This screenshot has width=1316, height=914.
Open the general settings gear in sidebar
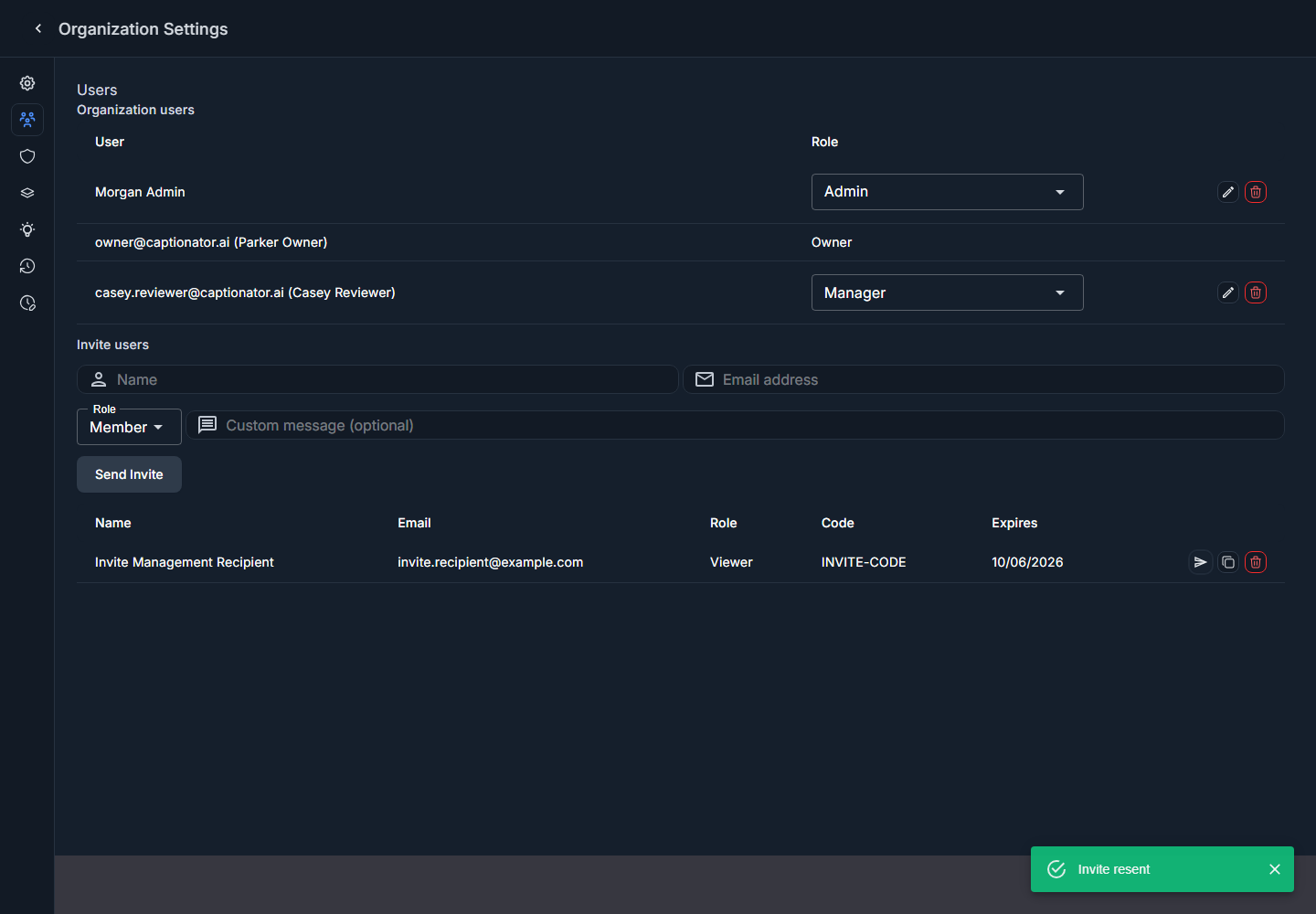coord(27,83)
